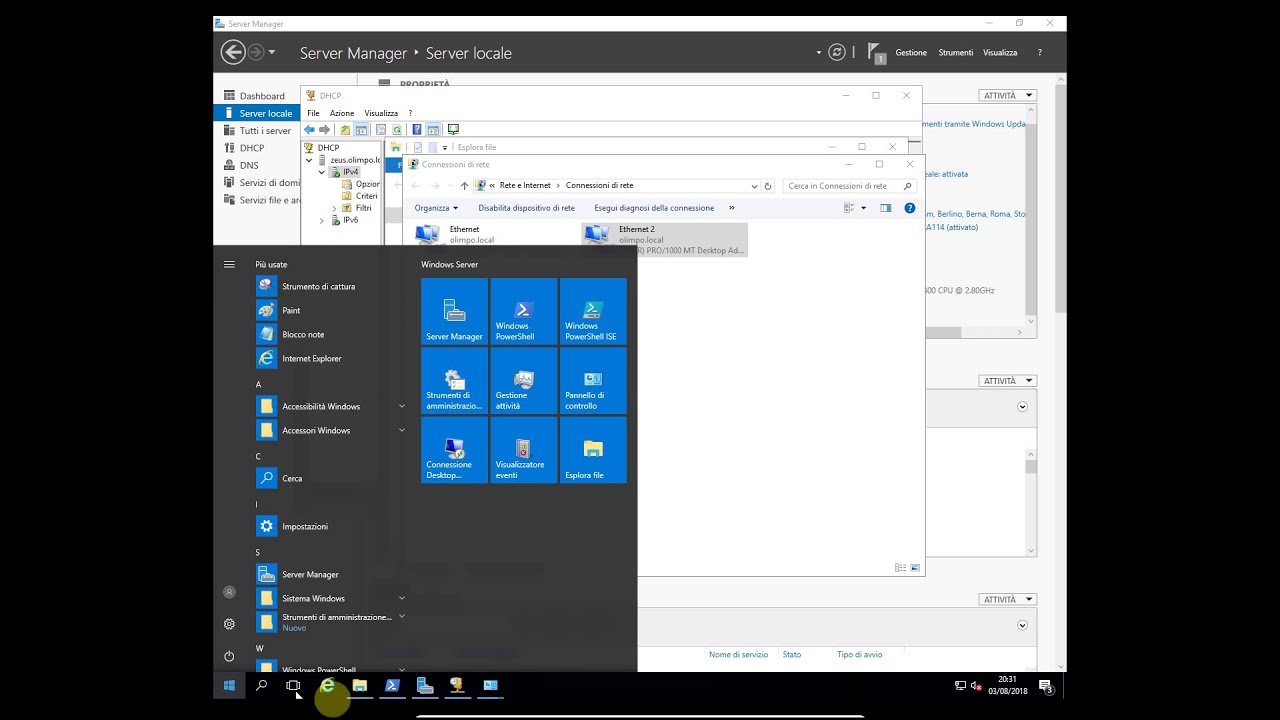
Task: Open the top ATTIVITÀ dropdown in Server Manager
Action: click(1008, 95)
